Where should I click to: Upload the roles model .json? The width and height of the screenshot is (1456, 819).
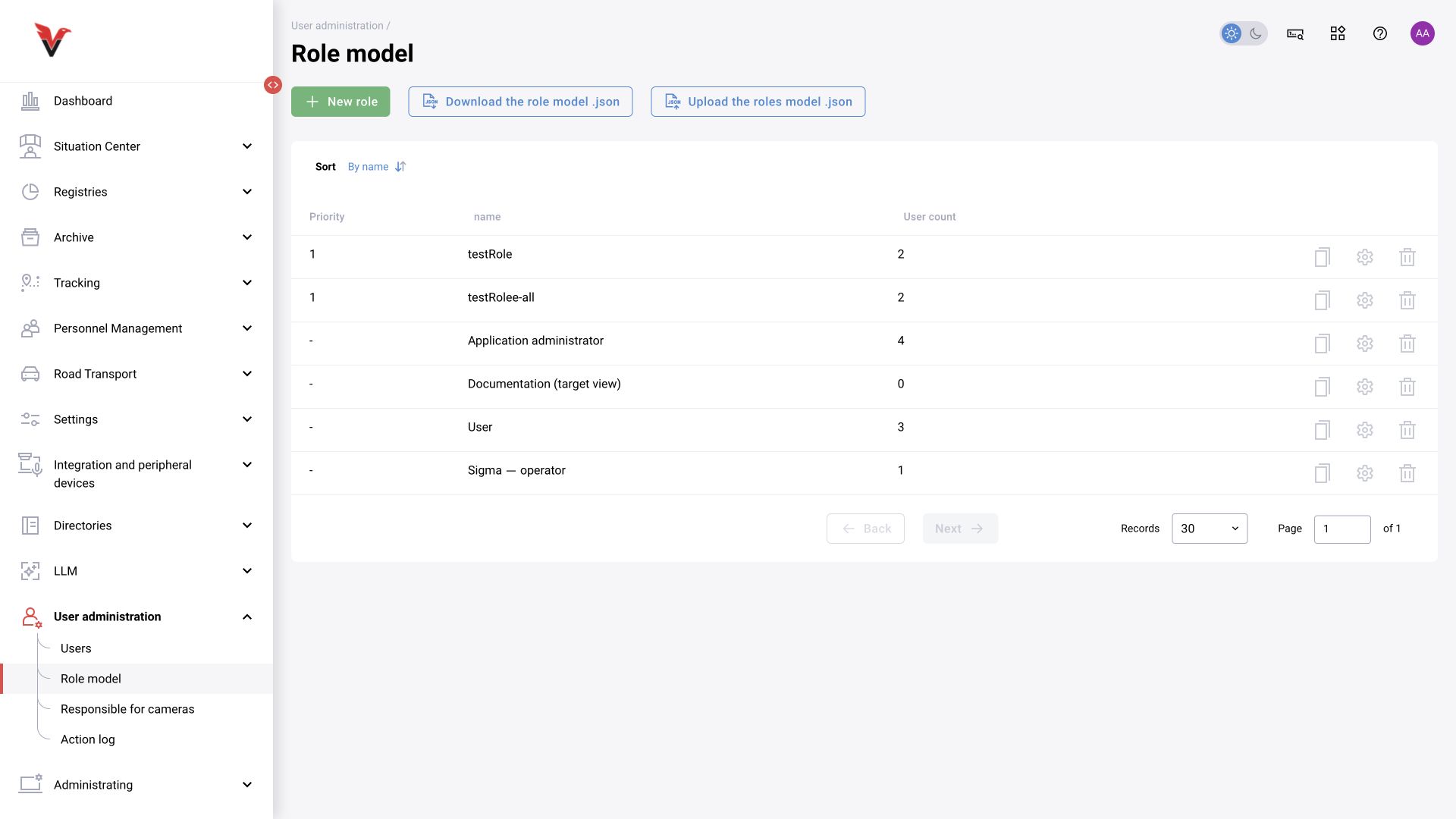pyautogui.click(x=758, y=102)
